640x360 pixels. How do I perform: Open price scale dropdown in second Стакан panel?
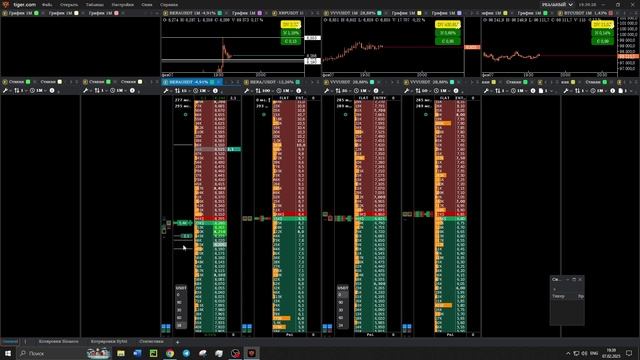pyautogui.click(x=100, y=91)
